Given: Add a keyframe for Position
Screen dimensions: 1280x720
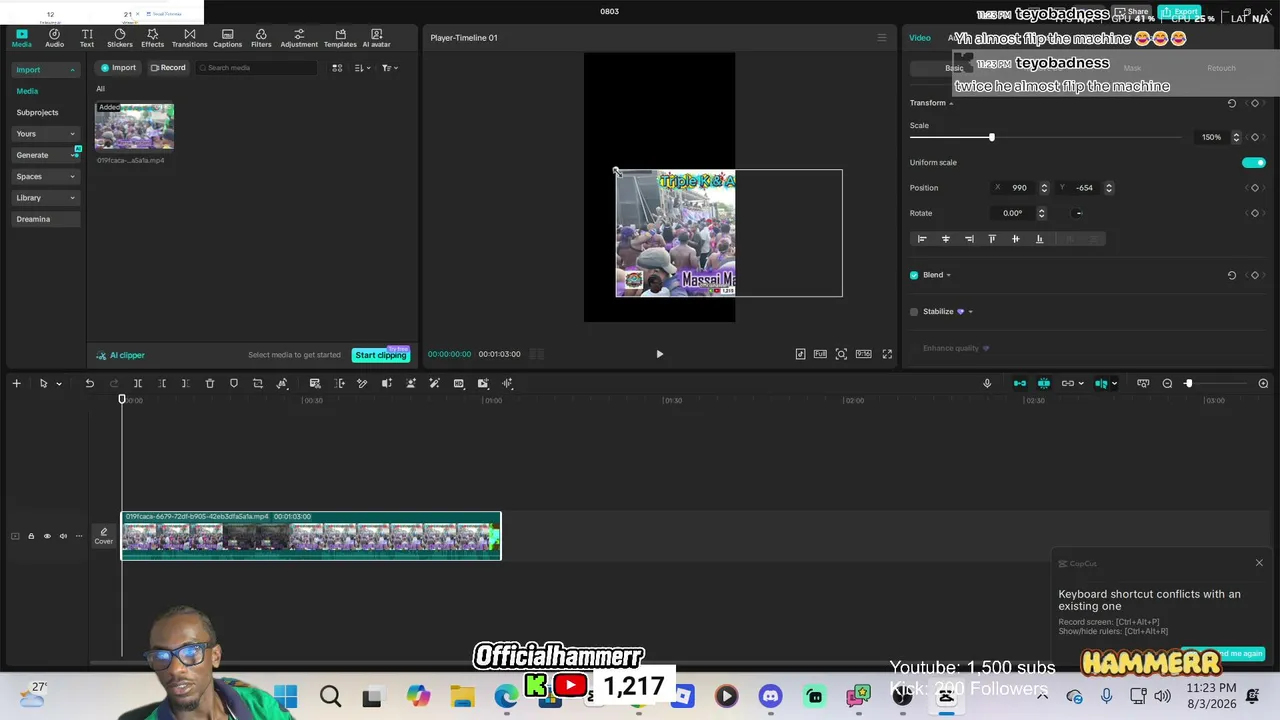Looking at the screenshot, I should click(x=1255, y=188).
